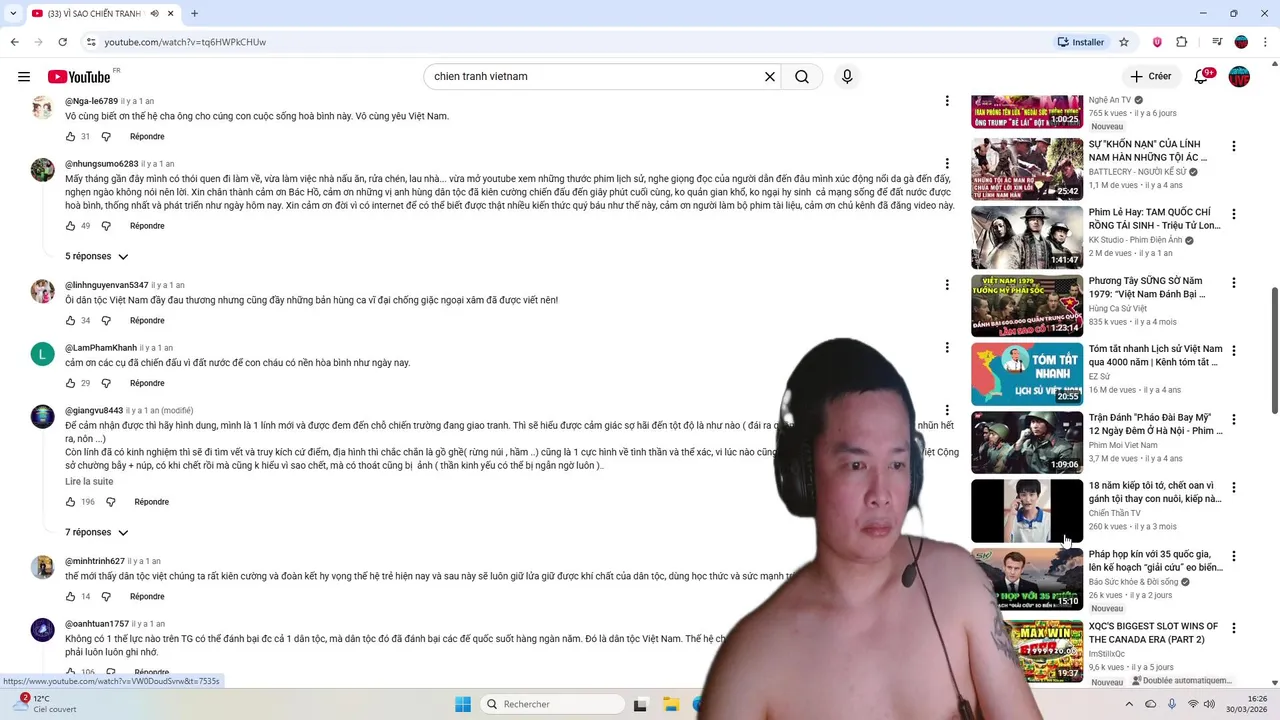
Task: Mute the tab via speaker icon
Action: click(x=155, y=14)
